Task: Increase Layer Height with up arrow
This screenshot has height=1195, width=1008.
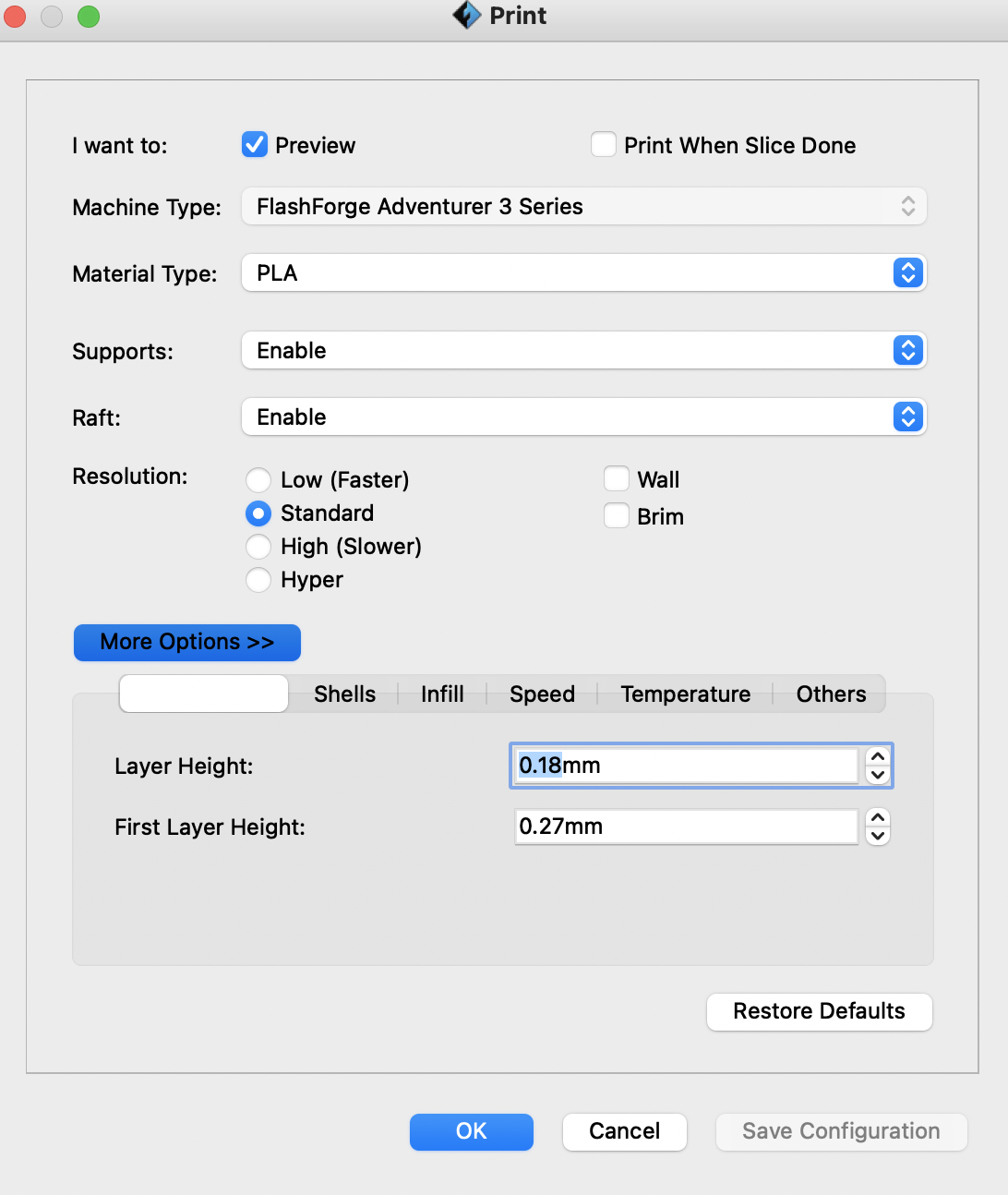Action: click(x=878, y=756)
